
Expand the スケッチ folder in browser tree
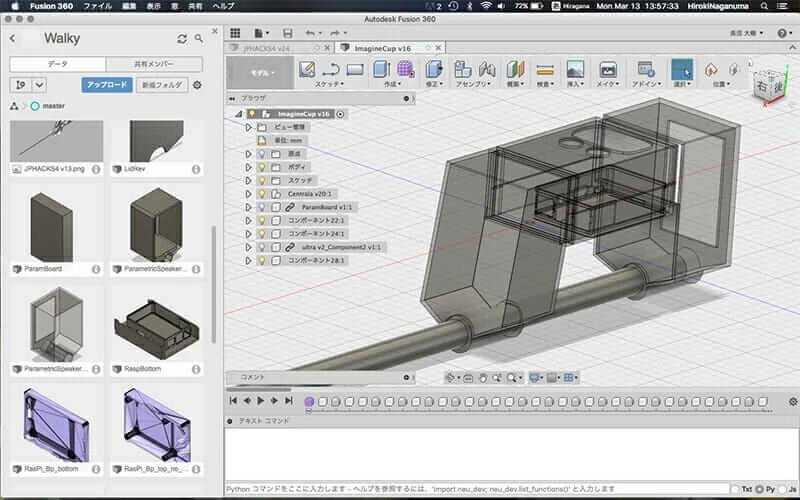click(248, 180)
